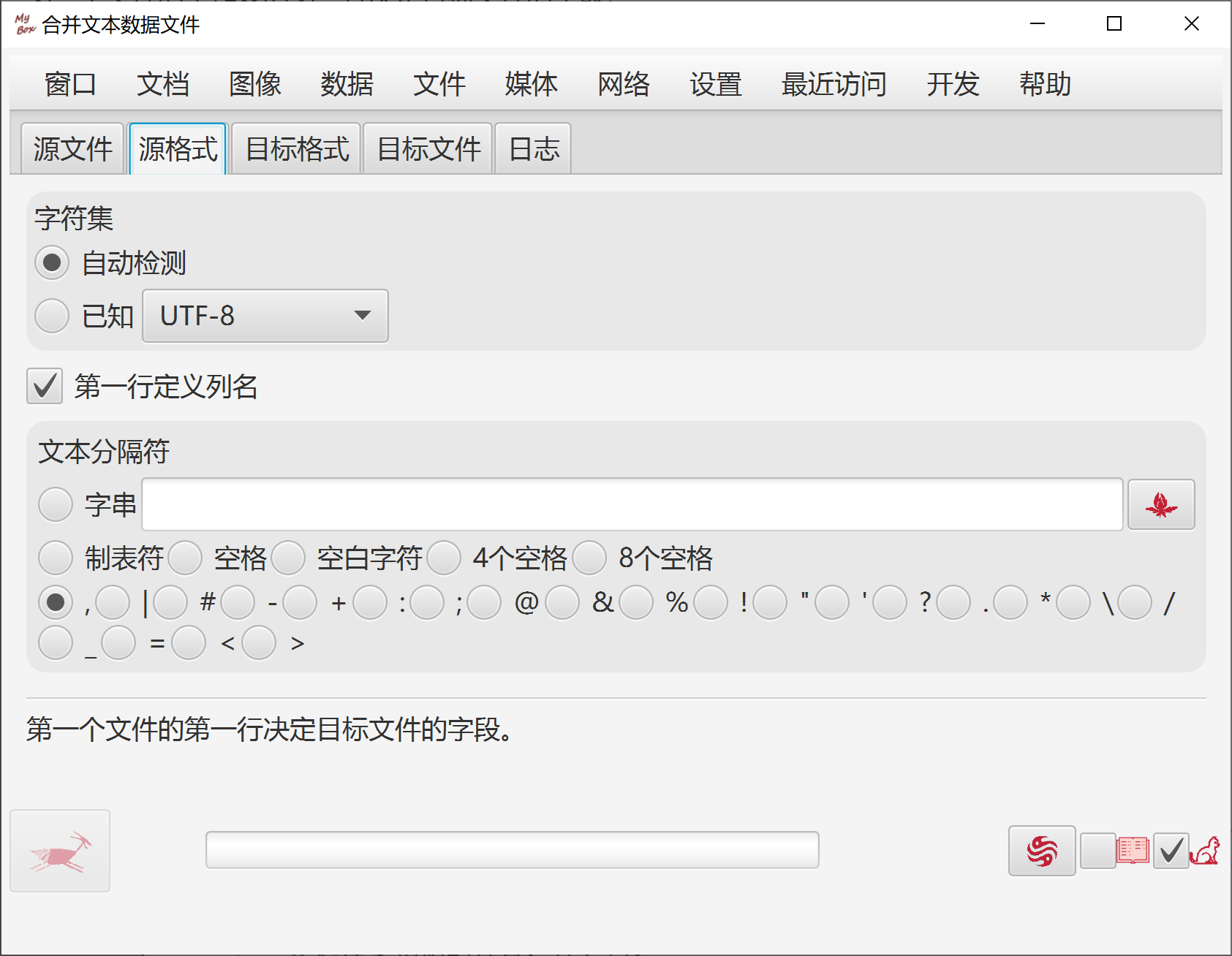Select the & delimiter radio button

tap(562, 602)
